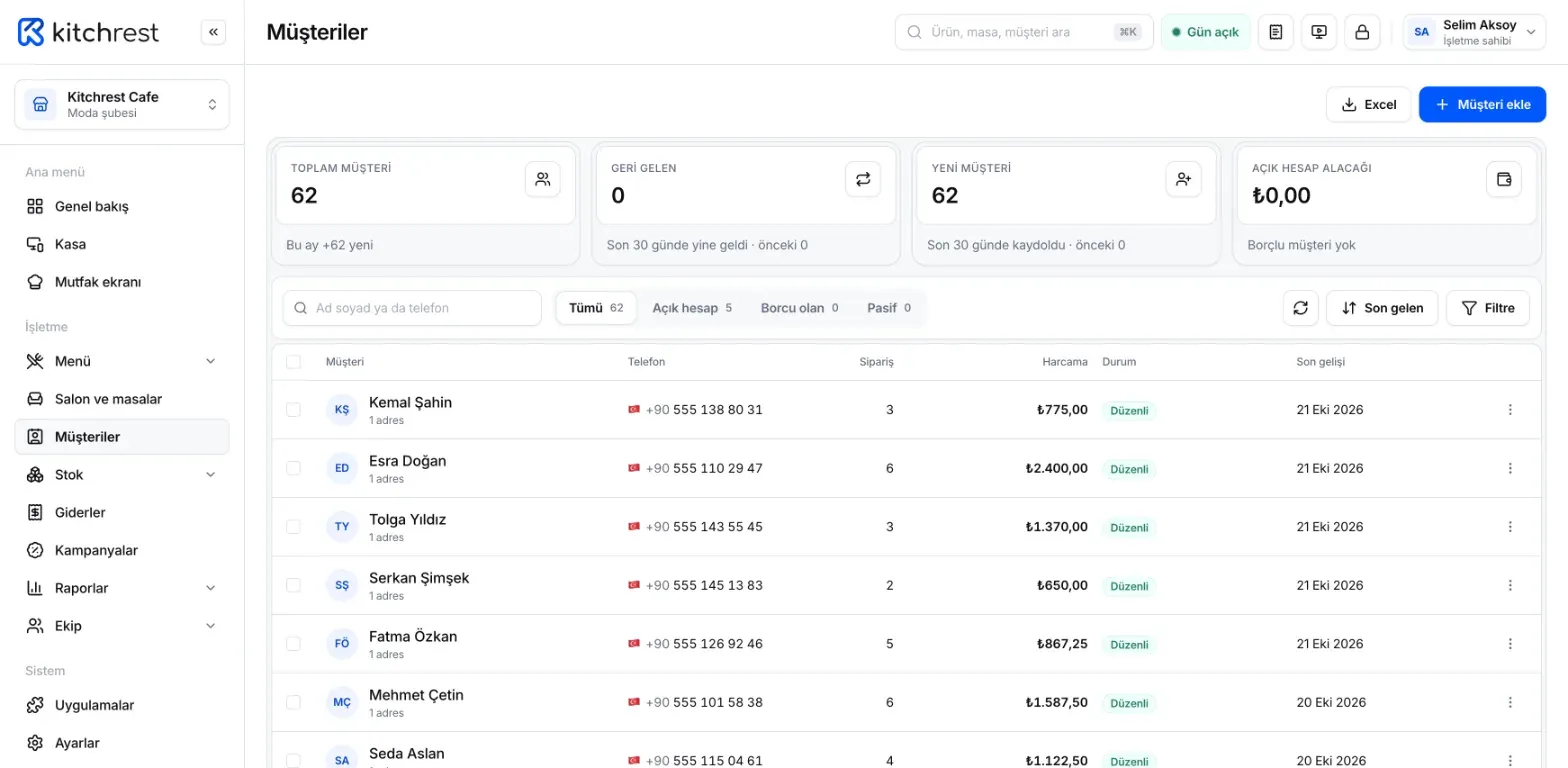This screenshot has height=768, width=1568.
Task: Click the lock icon in the top bar
Action: click(1362, 32)
